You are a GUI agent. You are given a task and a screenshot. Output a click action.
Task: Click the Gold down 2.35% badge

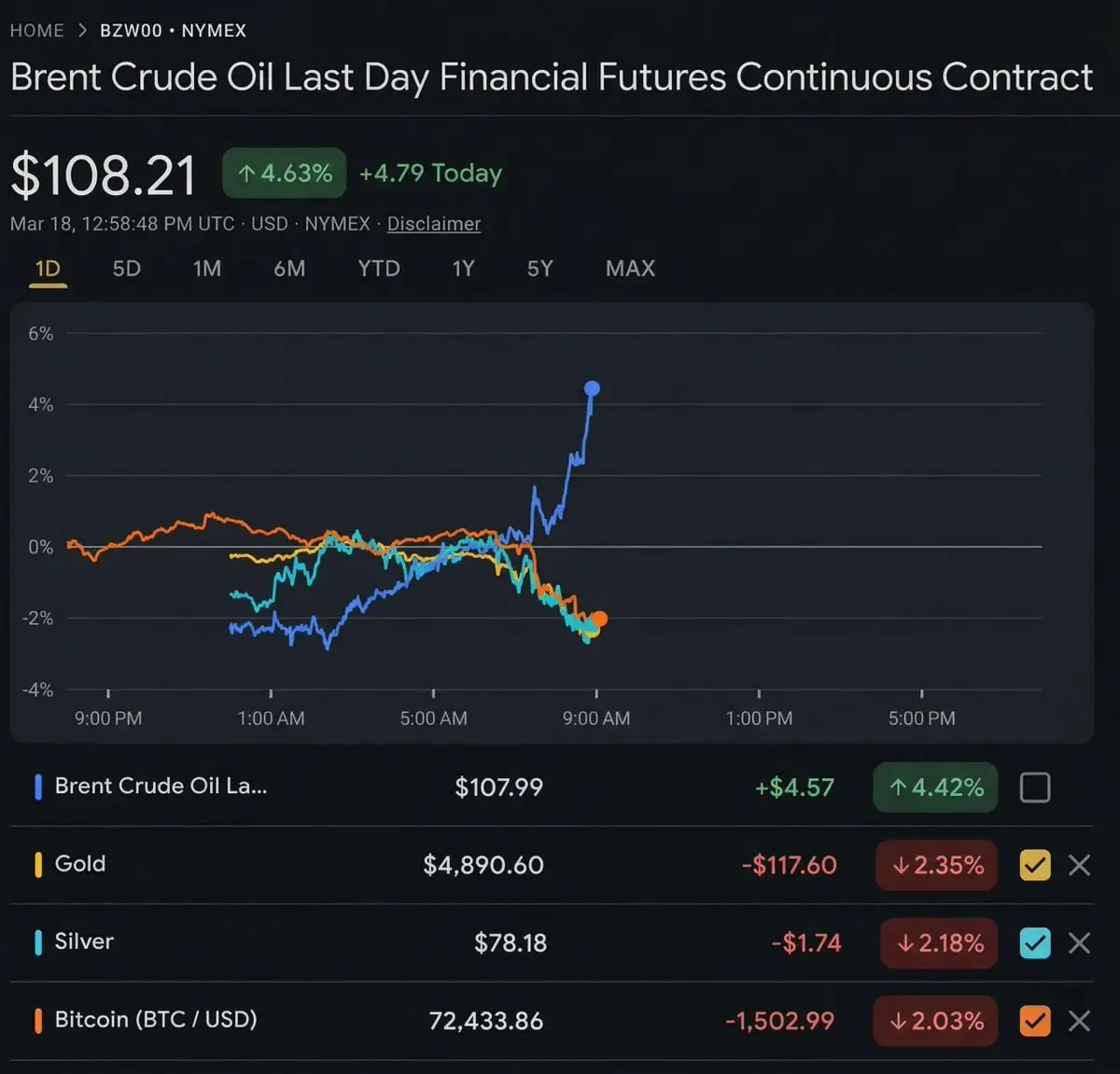coord(936,866)
